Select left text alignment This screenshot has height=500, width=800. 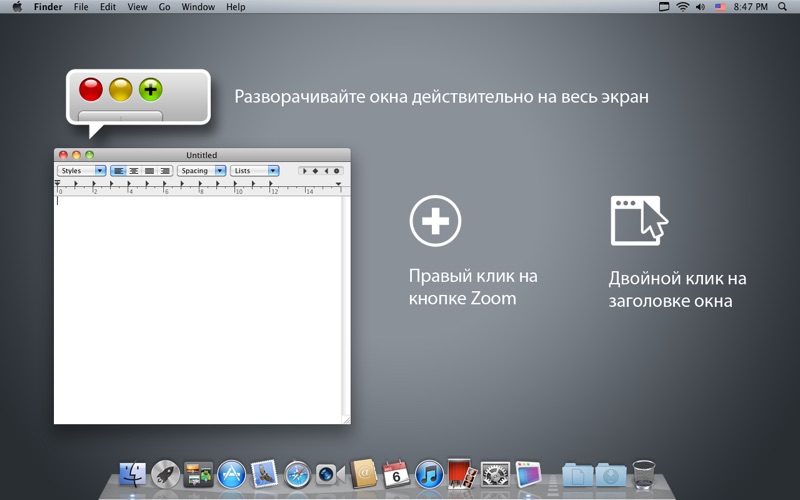pyautogui.click(x=119, y=171)
